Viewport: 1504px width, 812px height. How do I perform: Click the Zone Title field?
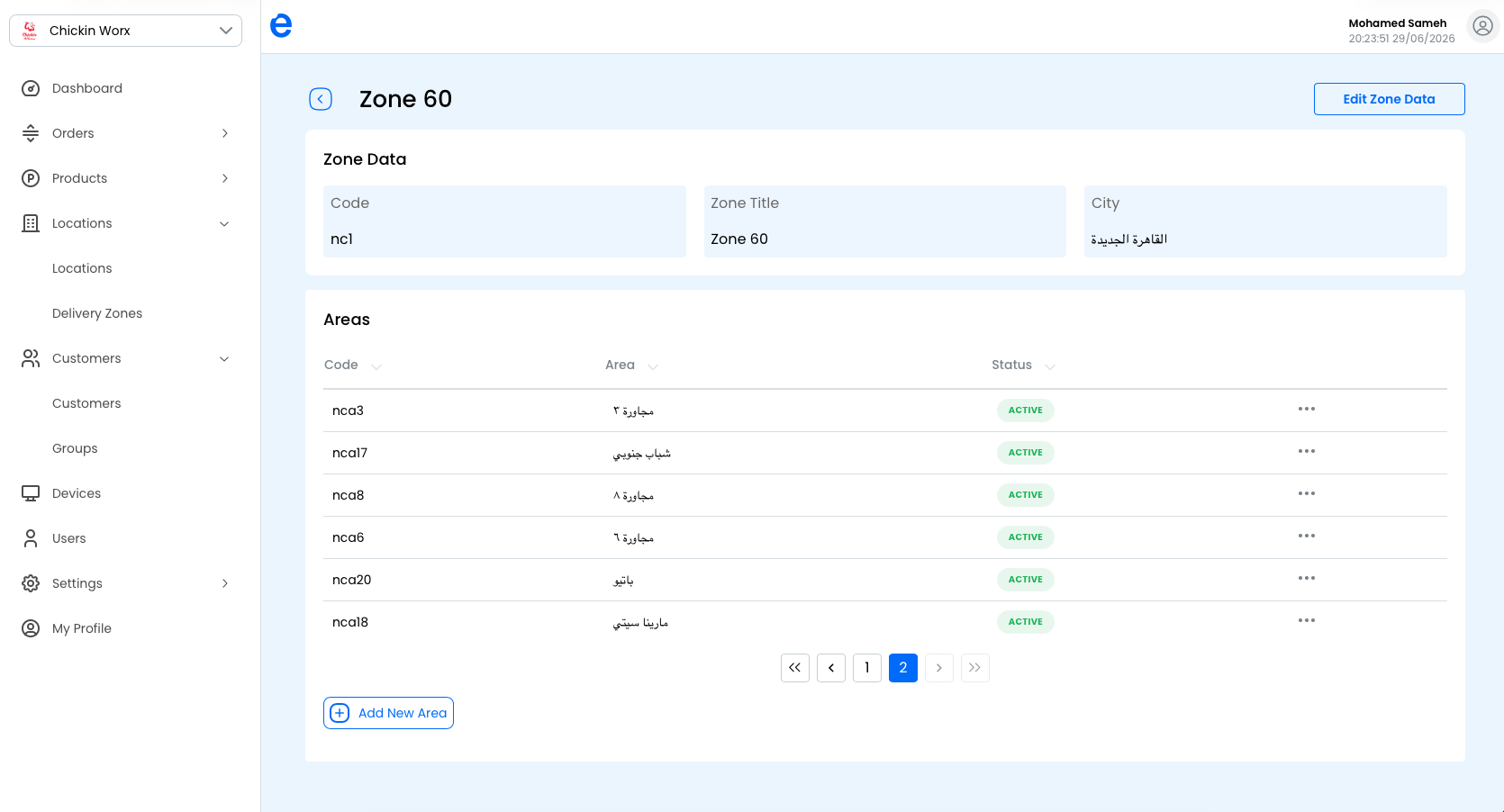tap(884, 221)
